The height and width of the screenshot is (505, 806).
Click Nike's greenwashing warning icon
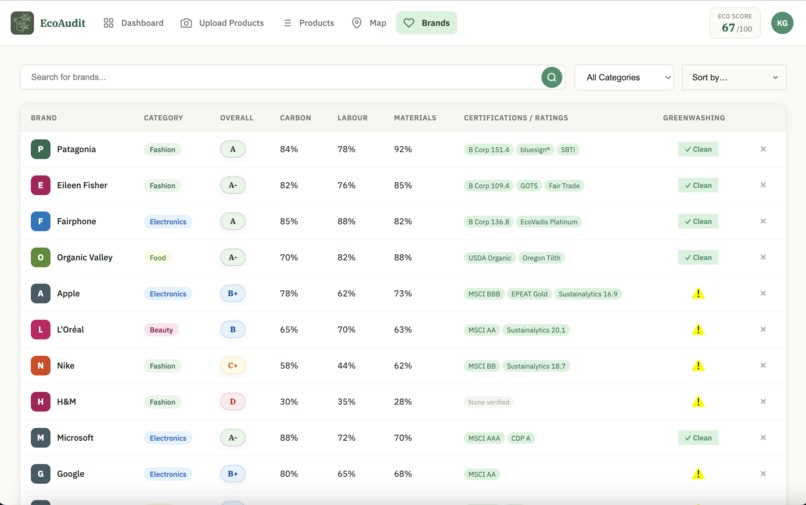(698, 366)
